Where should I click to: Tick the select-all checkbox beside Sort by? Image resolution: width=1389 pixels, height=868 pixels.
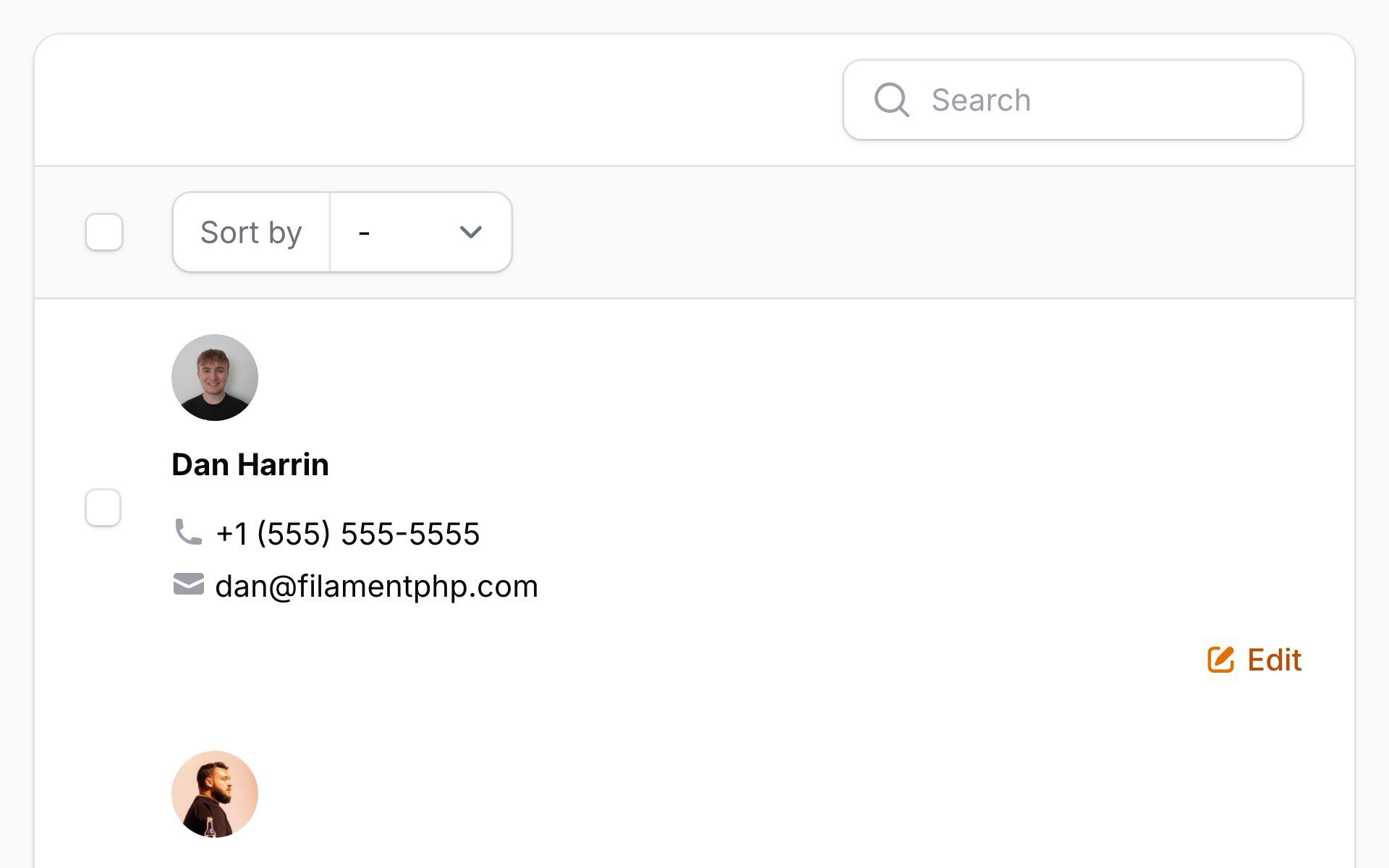tap(104, 232)
